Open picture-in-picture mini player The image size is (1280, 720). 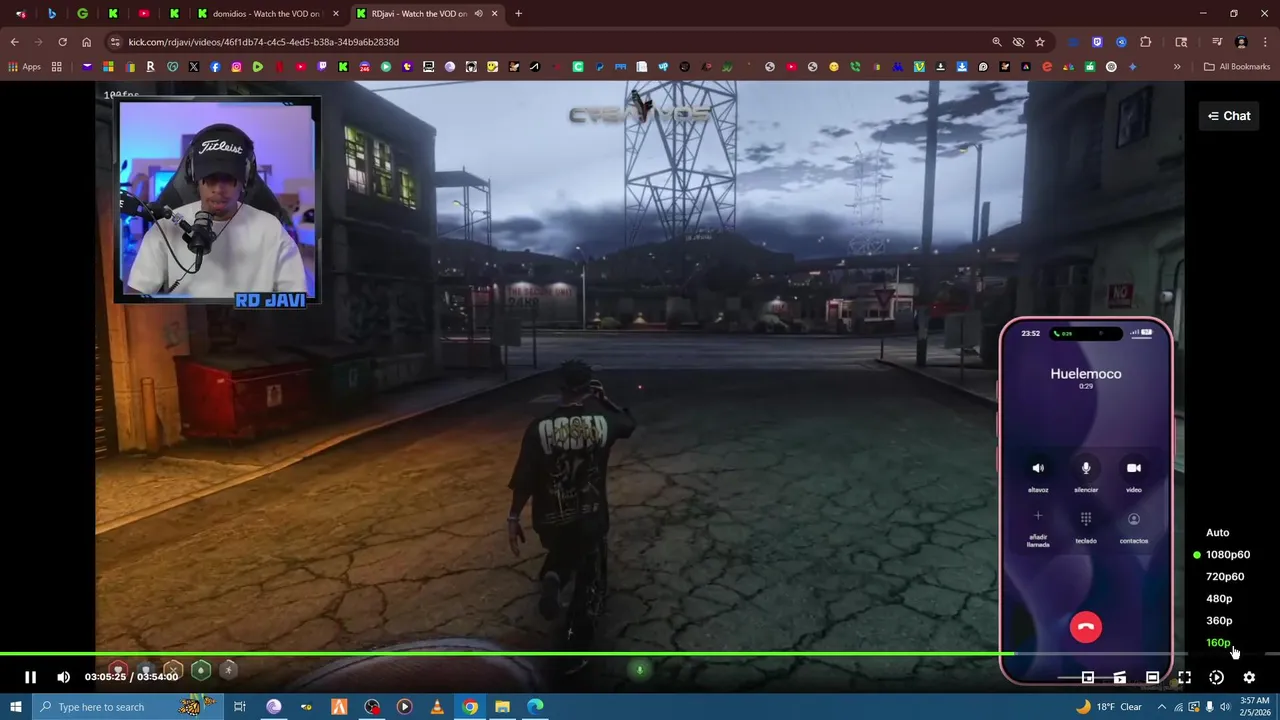[1088, 677]
